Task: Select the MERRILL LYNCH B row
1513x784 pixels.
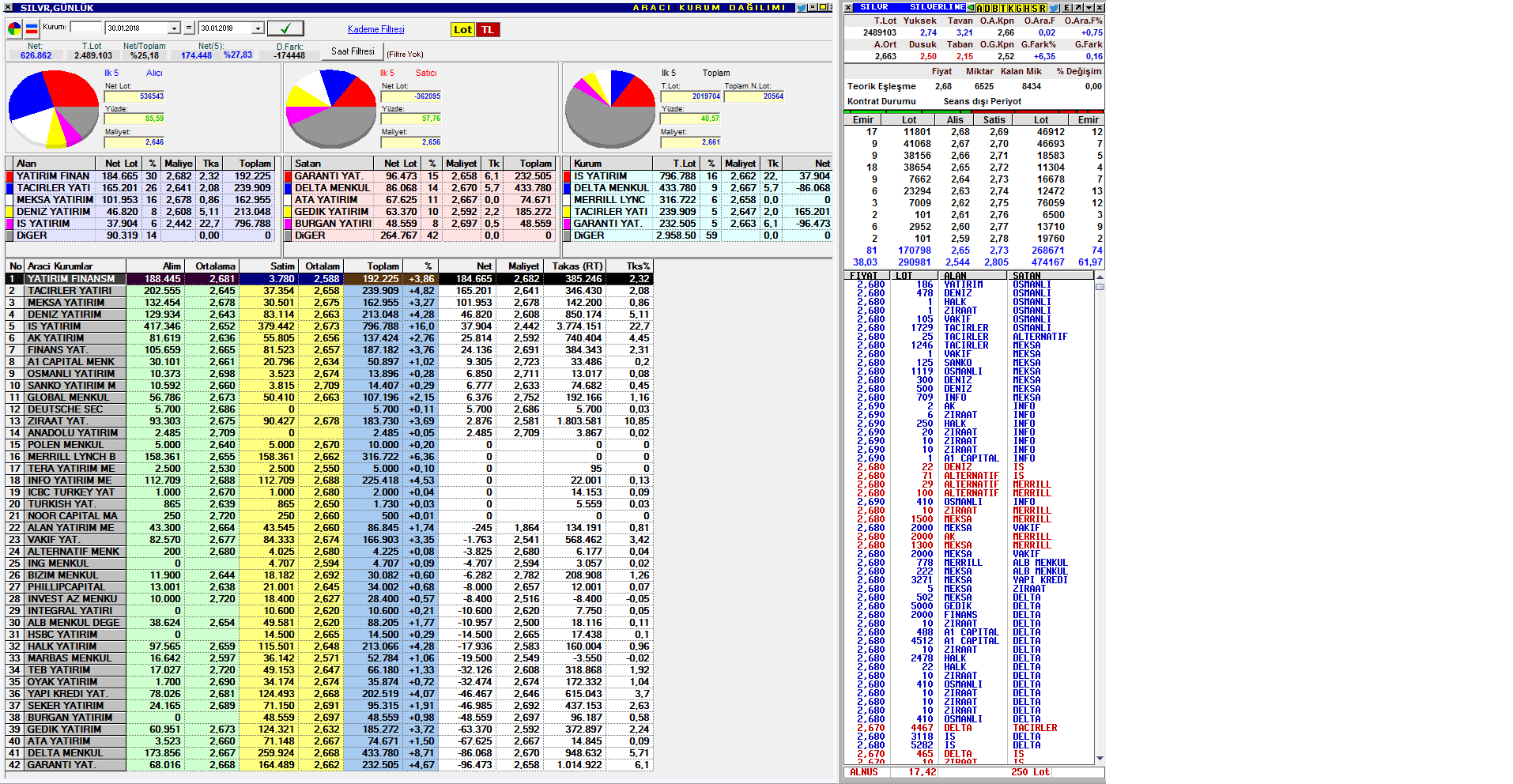Action: click(329, 457)
